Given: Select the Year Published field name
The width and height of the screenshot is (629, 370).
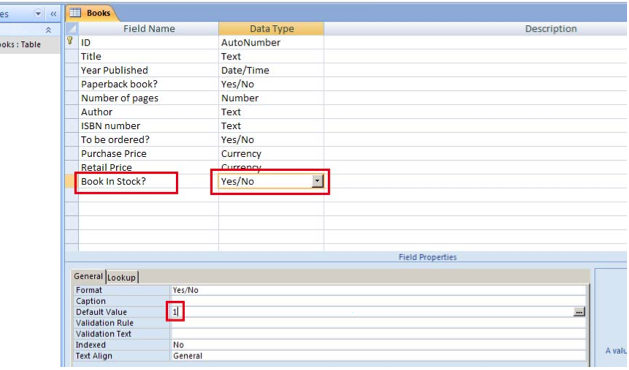Looking at the screenshot, I should [148, 70].
